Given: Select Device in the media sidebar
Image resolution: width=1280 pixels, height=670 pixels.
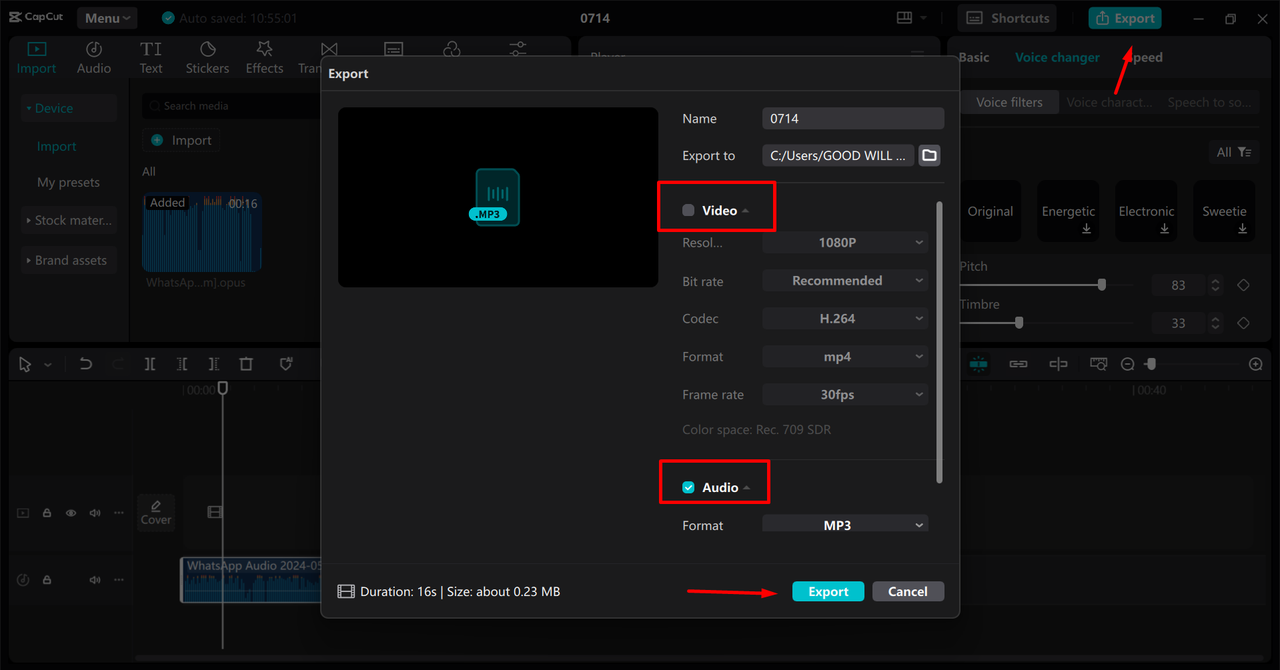Looking at the screenshot, I should pos(69,108).
